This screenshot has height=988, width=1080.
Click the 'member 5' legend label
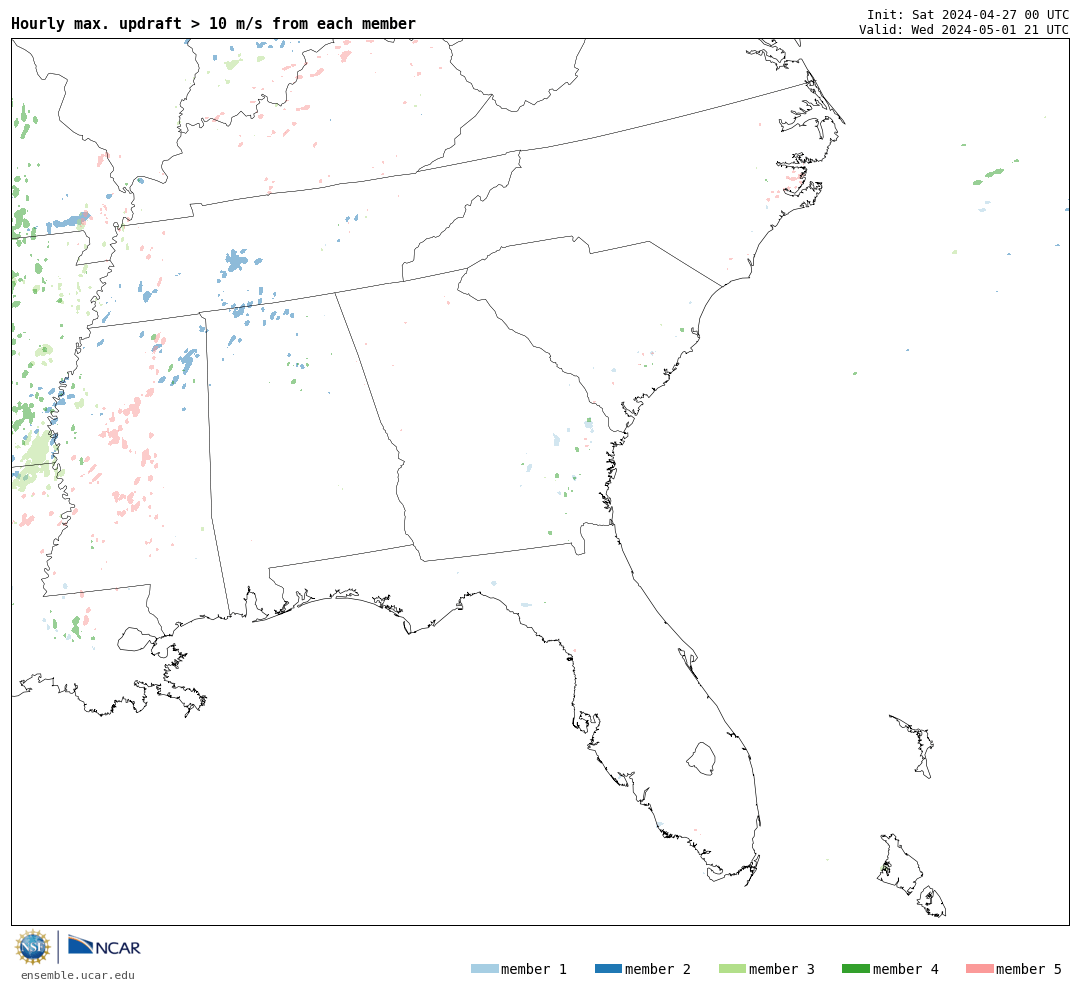click(1029, 969)
